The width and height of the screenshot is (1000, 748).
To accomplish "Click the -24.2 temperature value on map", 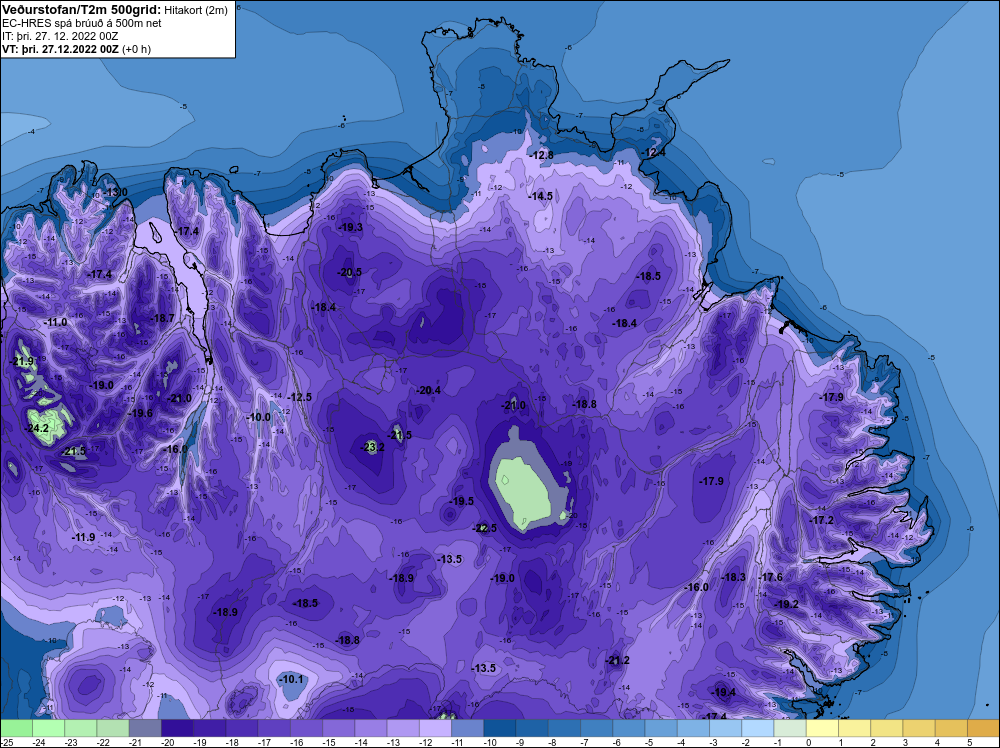I will [36, 429].
